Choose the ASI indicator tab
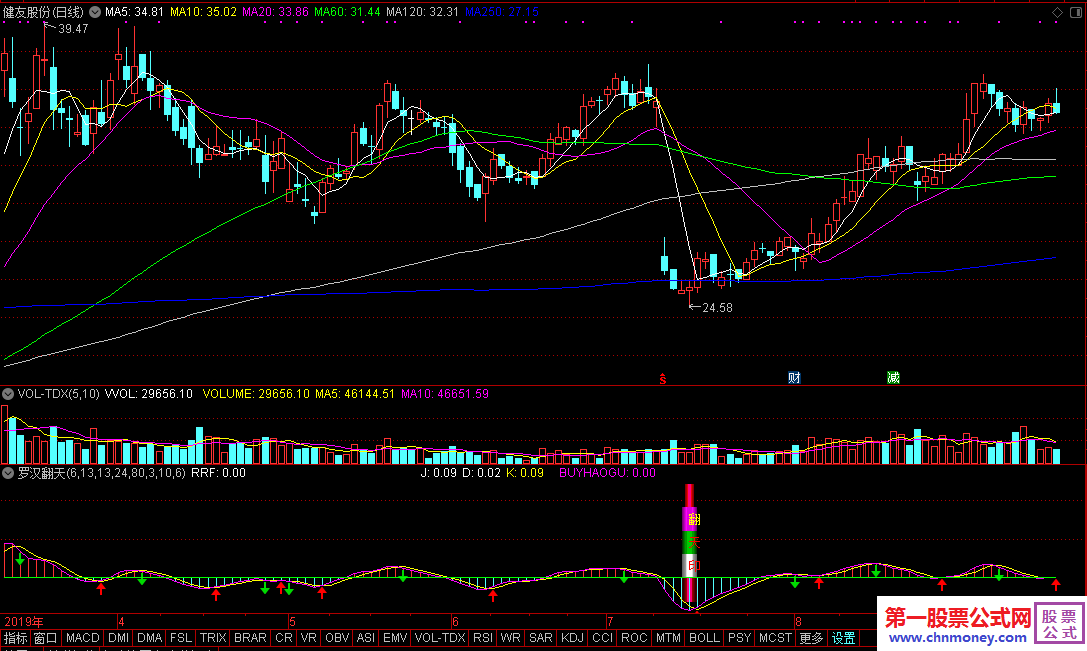 point(366,638)
